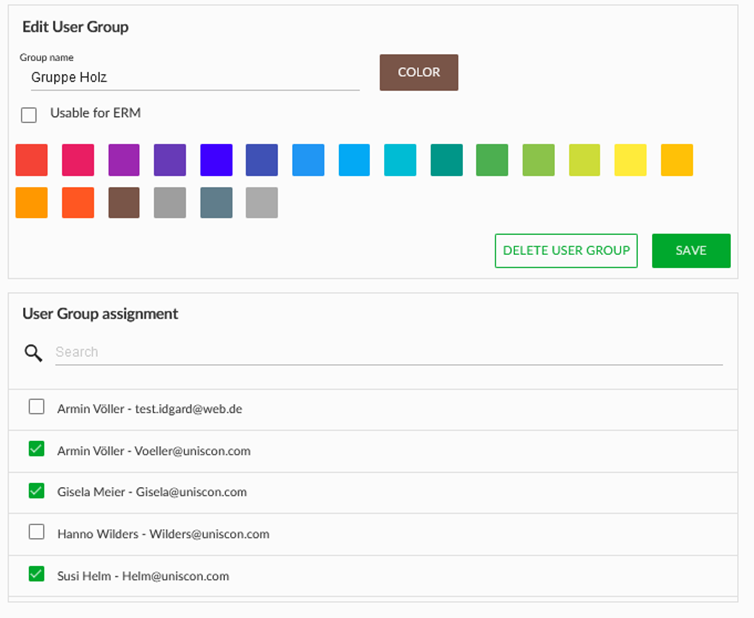Viewport: 754px width, 618px height.
Task: Choose the teal color swatch
Action: coord(447,160)
